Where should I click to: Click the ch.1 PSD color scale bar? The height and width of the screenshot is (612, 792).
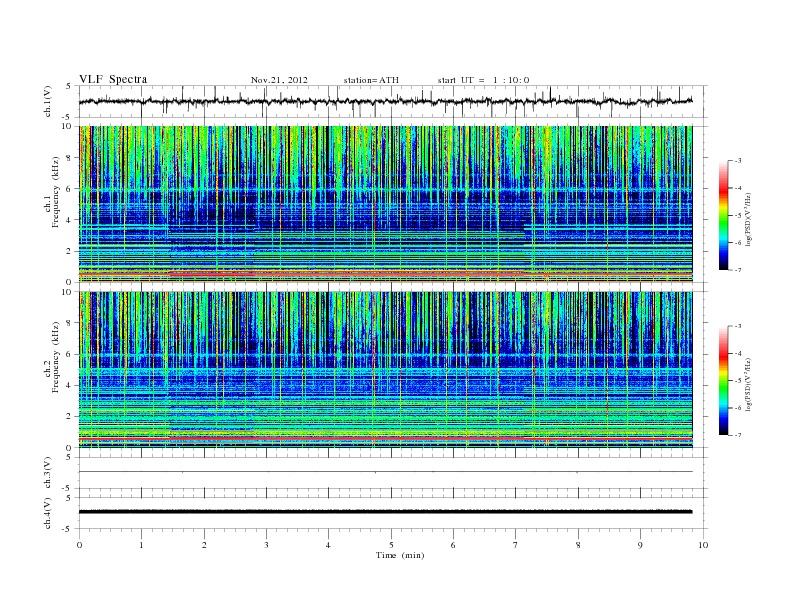click(x=723, y=215)
